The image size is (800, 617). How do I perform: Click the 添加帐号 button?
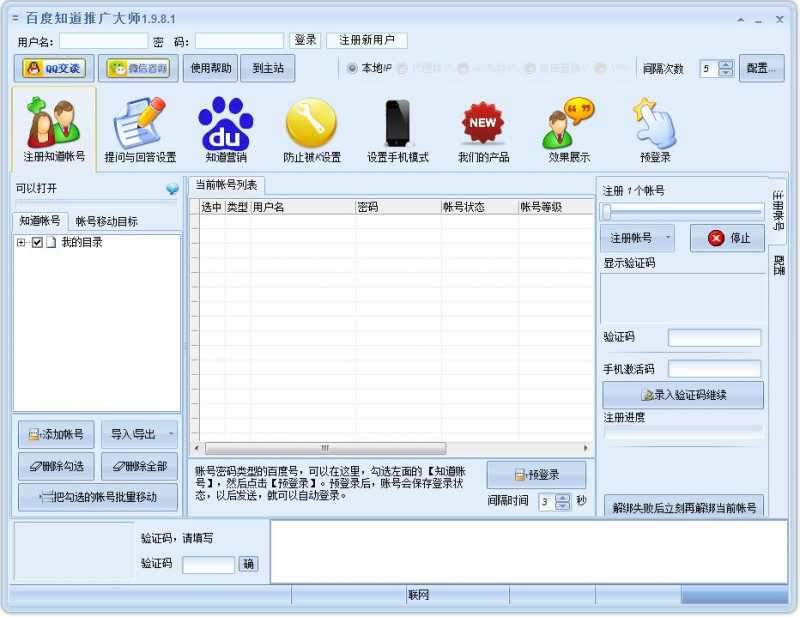point(56,434)
